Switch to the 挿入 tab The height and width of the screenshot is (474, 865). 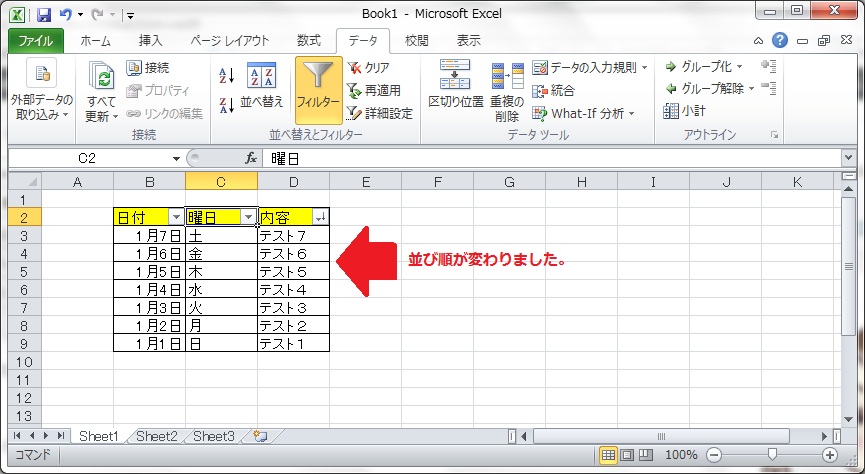point(150,41)
